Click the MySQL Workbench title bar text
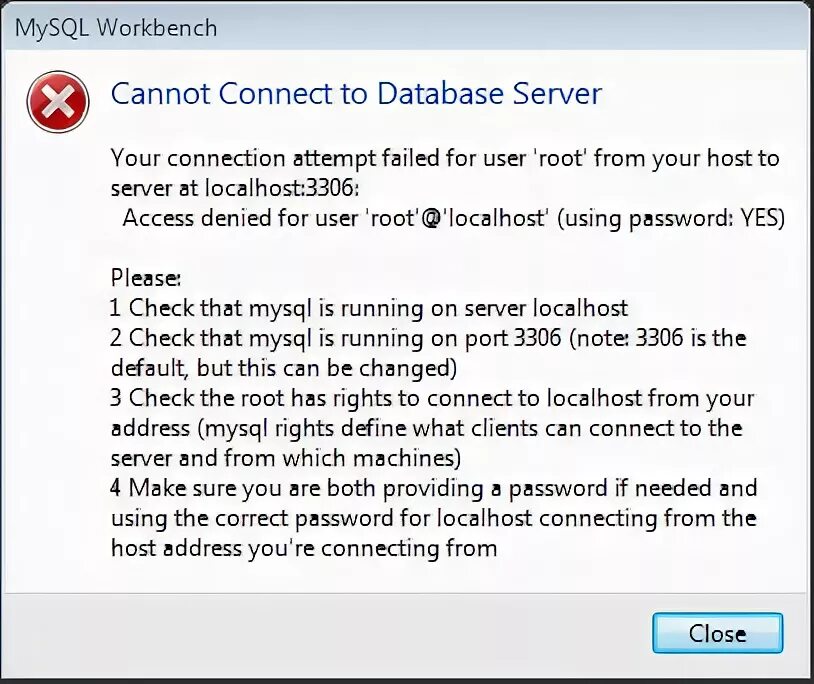The width and height of the screenshot is (814, 684). [116, 27]
